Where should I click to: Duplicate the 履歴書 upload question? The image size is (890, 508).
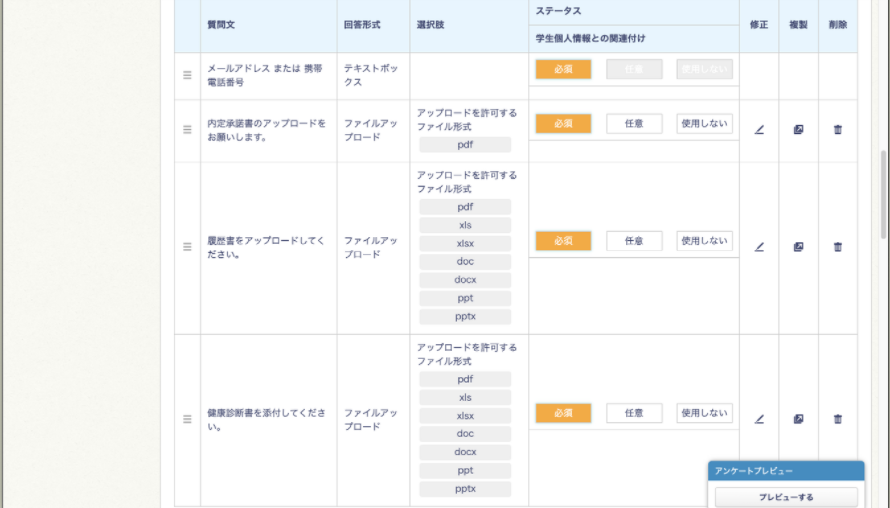(798, 247)
